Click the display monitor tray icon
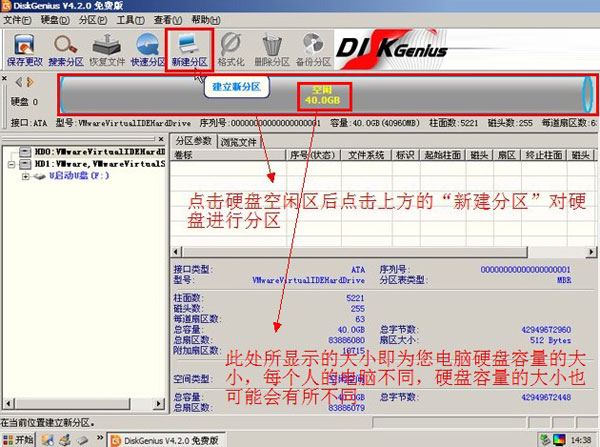600x447 pixels. pos(559,440)
